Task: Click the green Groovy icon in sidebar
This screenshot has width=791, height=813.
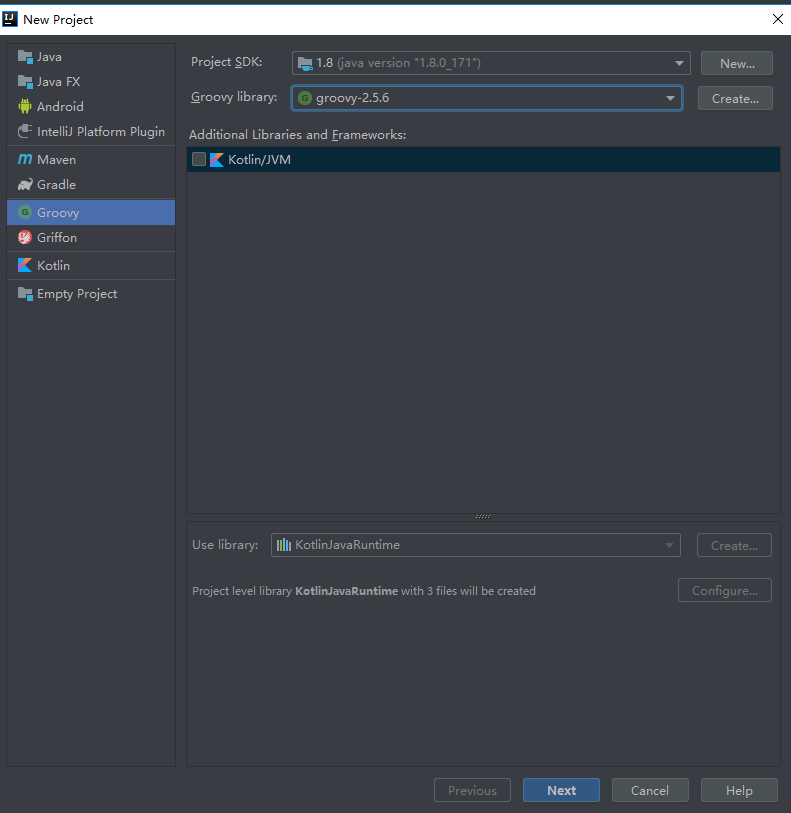Action: coord(25,212)
